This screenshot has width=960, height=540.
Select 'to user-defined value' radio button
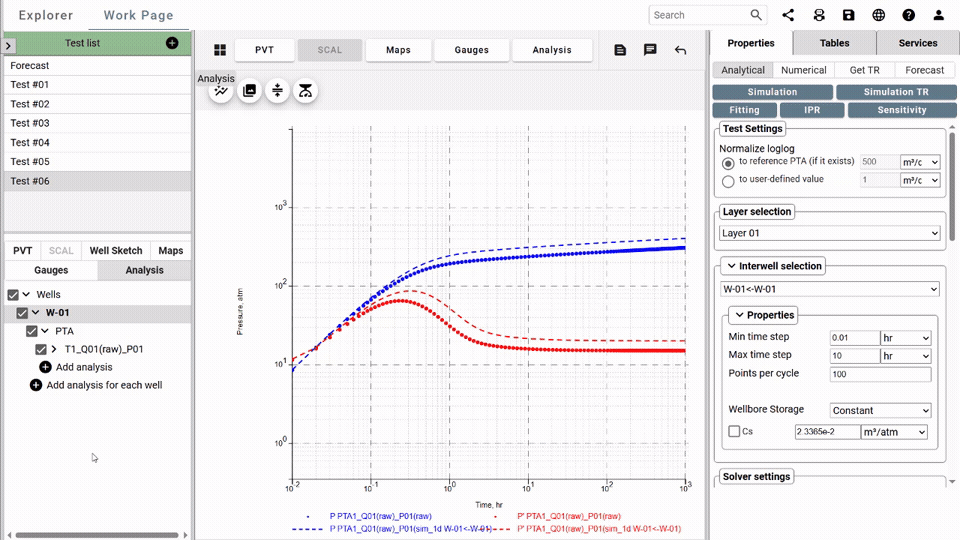point(728,181)
